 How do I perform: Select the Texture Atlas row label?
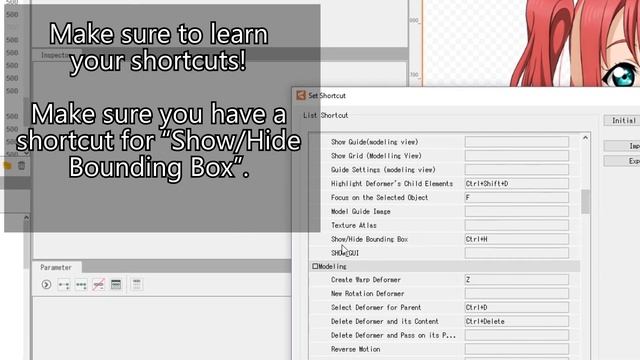[353, 225]
